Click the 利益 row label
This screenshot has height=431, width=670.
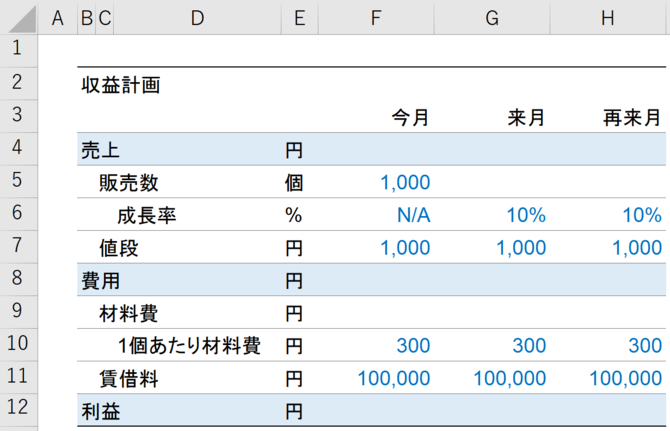coord(101,411)
